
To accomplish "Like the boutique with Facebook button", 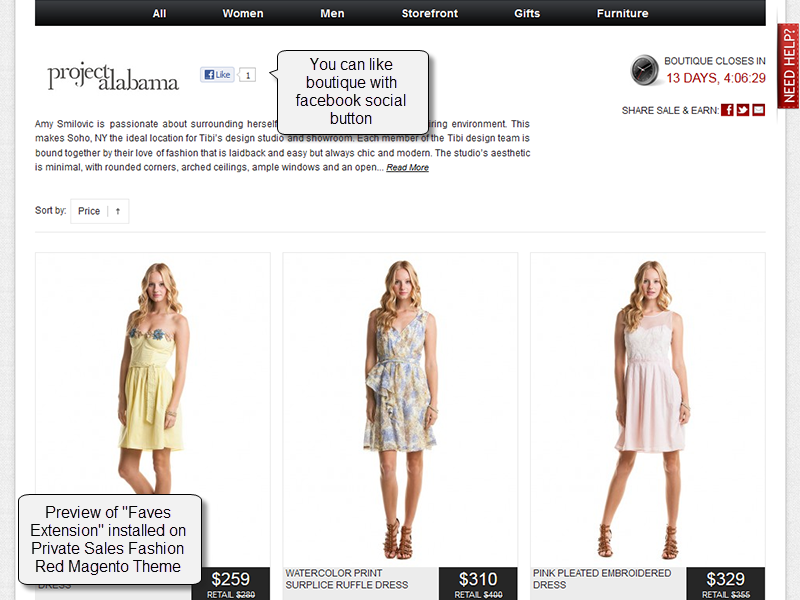I will pos(217,75).
